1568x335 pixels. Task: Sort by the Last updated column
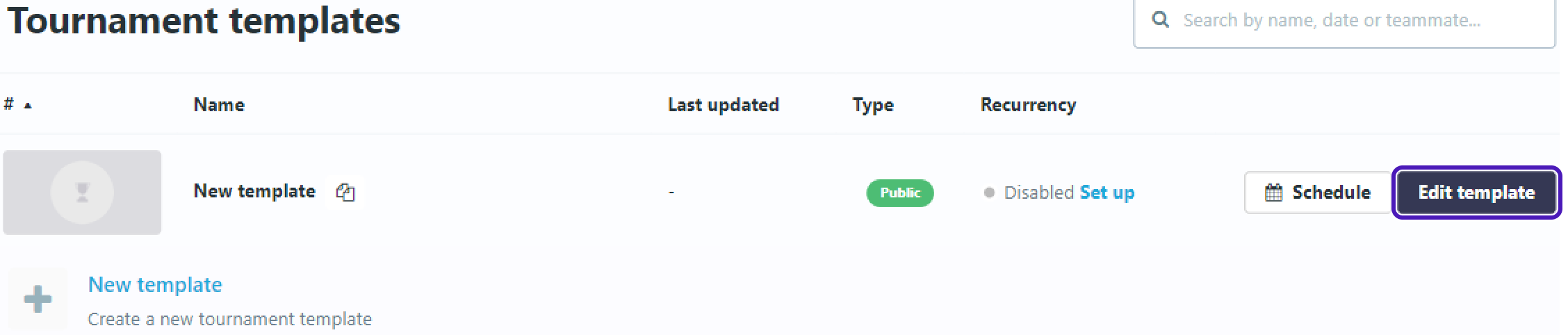(723, 105)
